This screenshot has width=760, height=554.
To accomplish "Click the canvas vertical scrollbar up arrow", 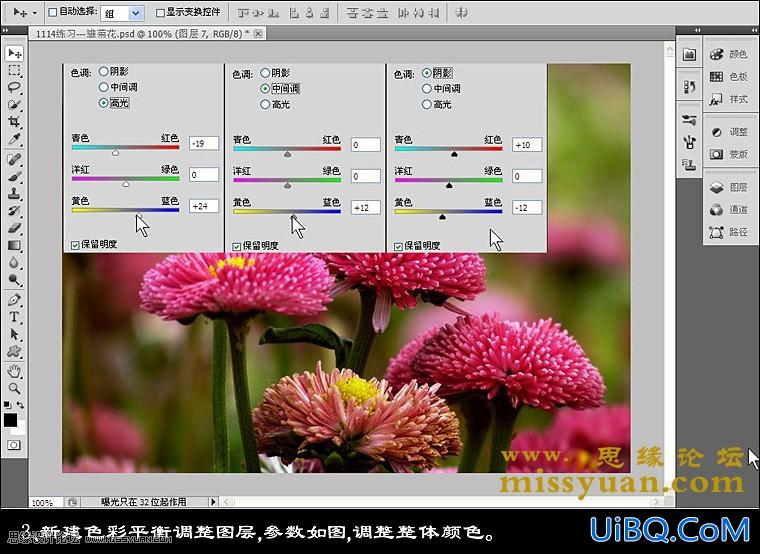I will [669, 49].
